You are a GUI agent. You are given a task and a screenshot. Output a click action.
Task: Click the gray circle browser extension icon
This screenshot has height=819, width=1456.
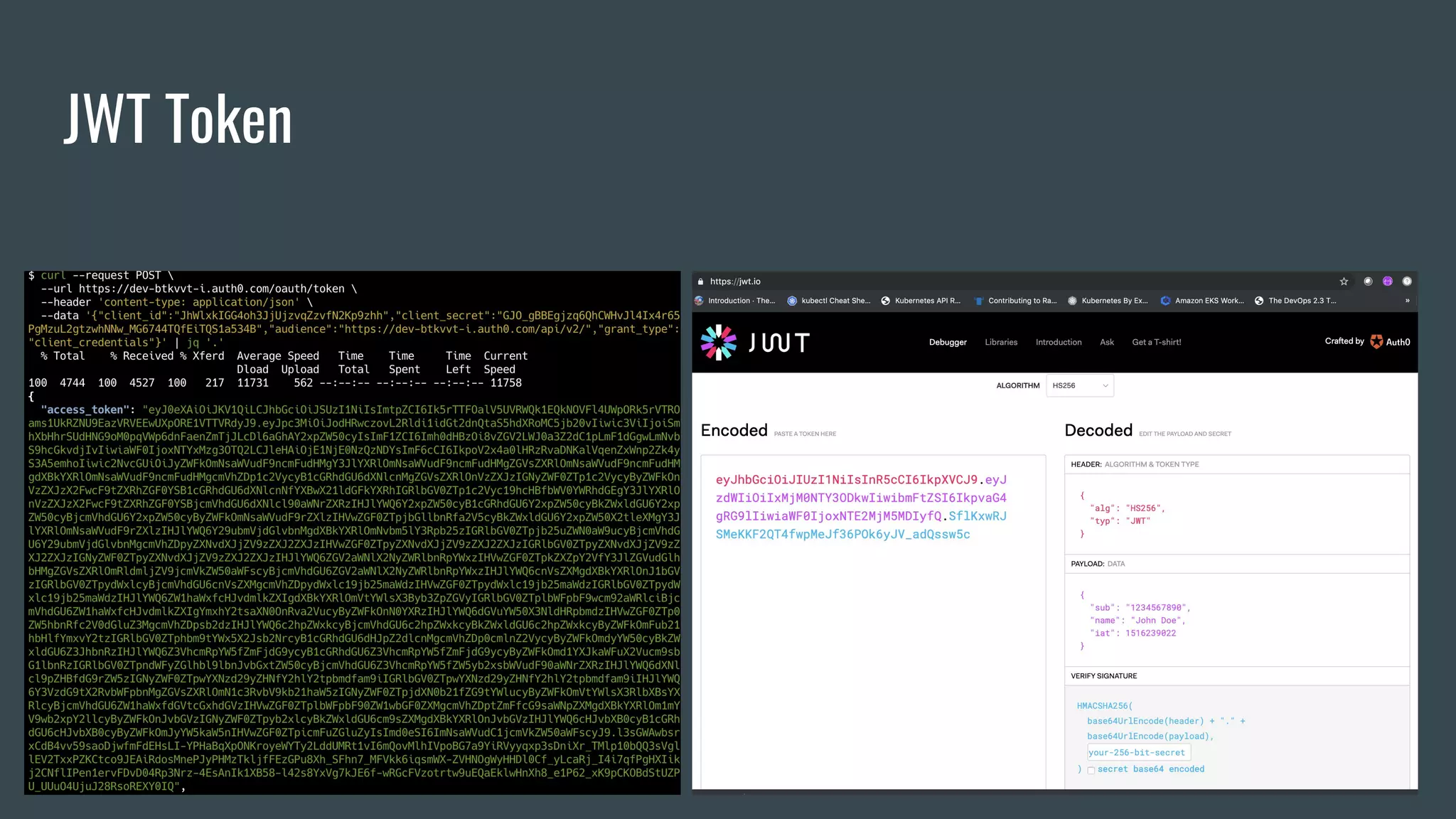[1368, 282]
